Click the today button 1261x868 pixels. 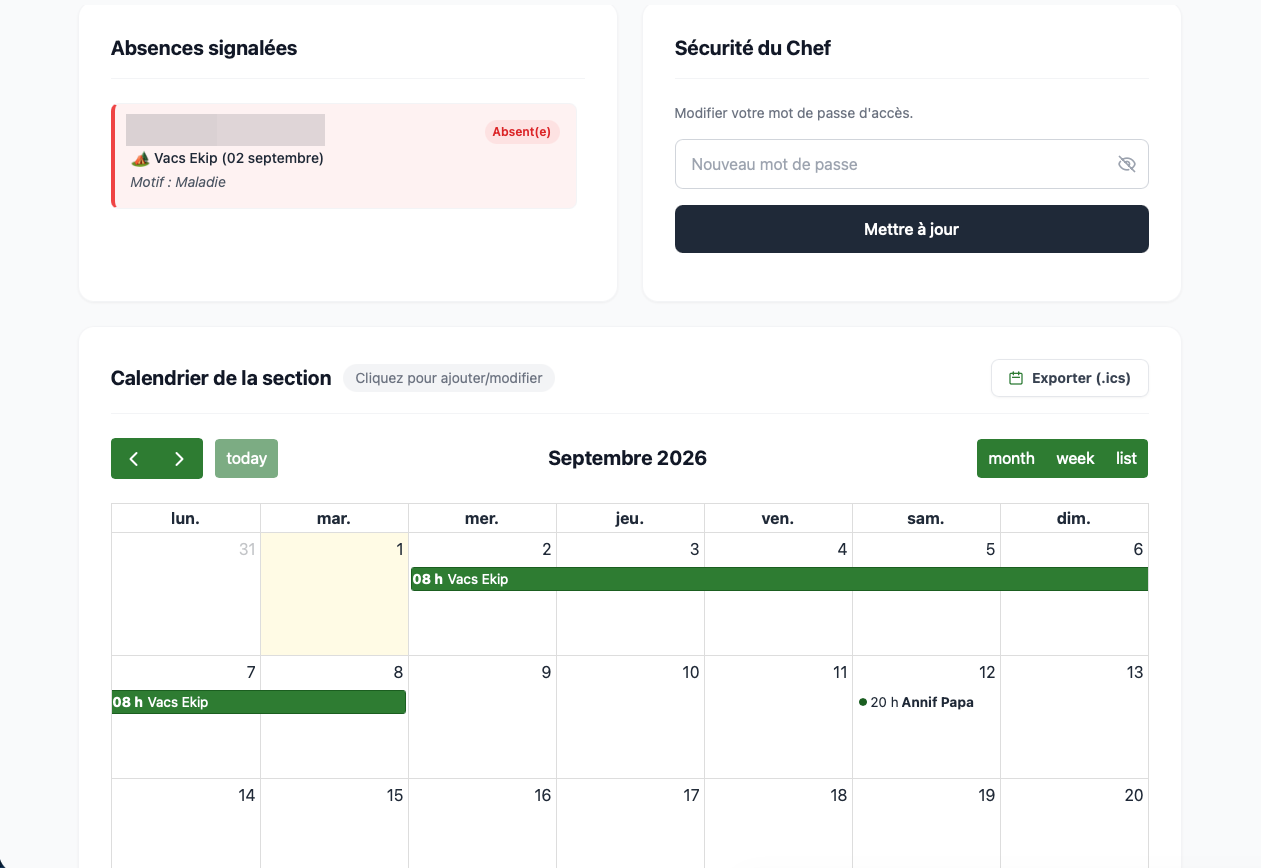(x=246, y=459)
